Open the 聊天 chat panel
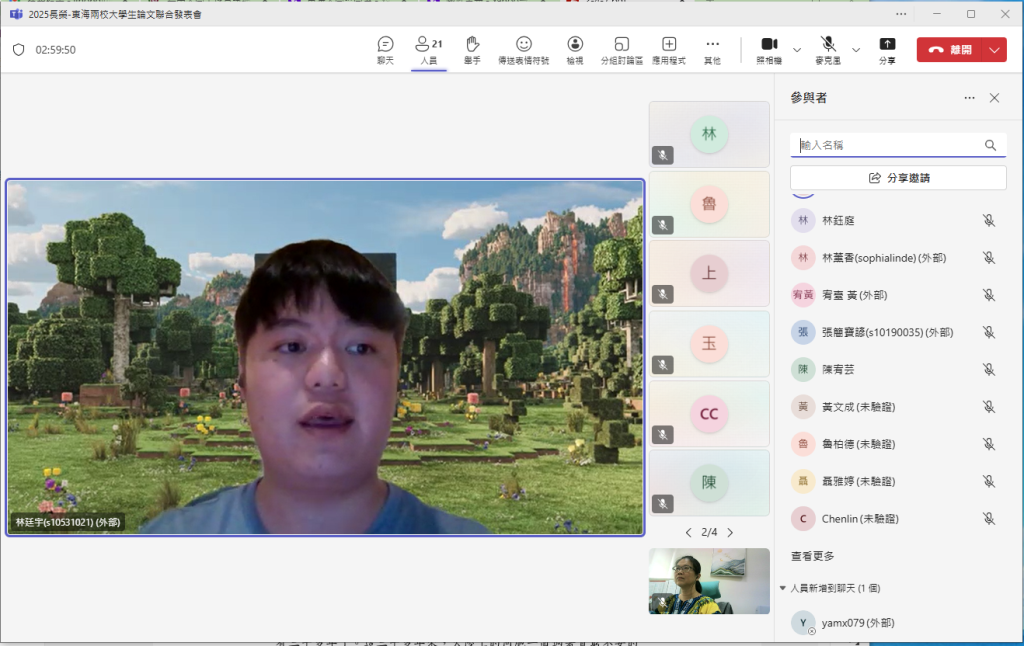Image resolution: width=1024 pixels, height=646 pixels. [x=385, y=50]
